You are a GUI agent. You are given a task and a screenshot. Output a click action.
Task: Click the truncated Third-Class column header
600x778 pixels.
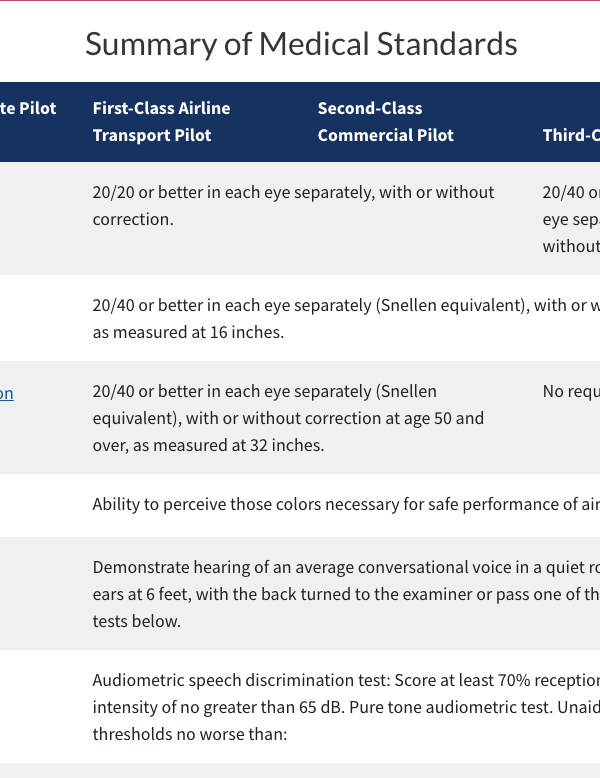click(571, 135)
